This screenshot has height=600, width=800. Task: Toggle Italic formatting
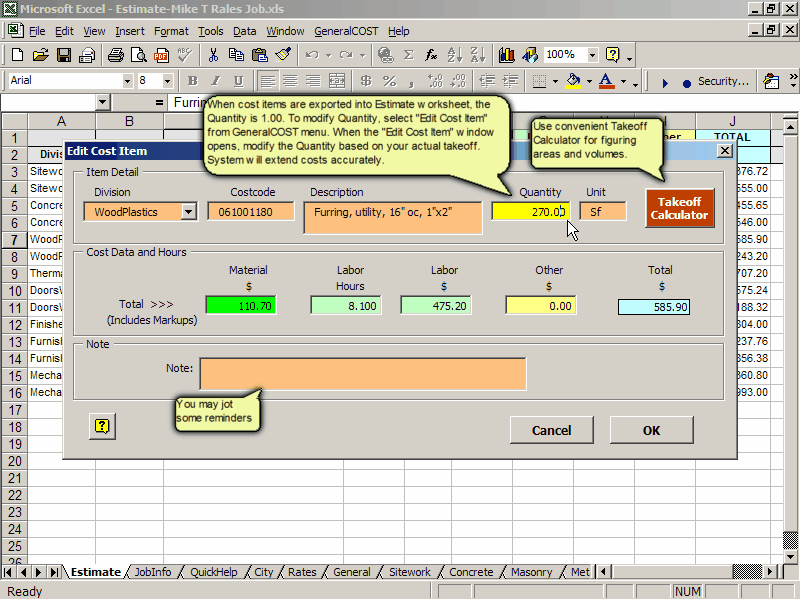[x=215, y=81]
